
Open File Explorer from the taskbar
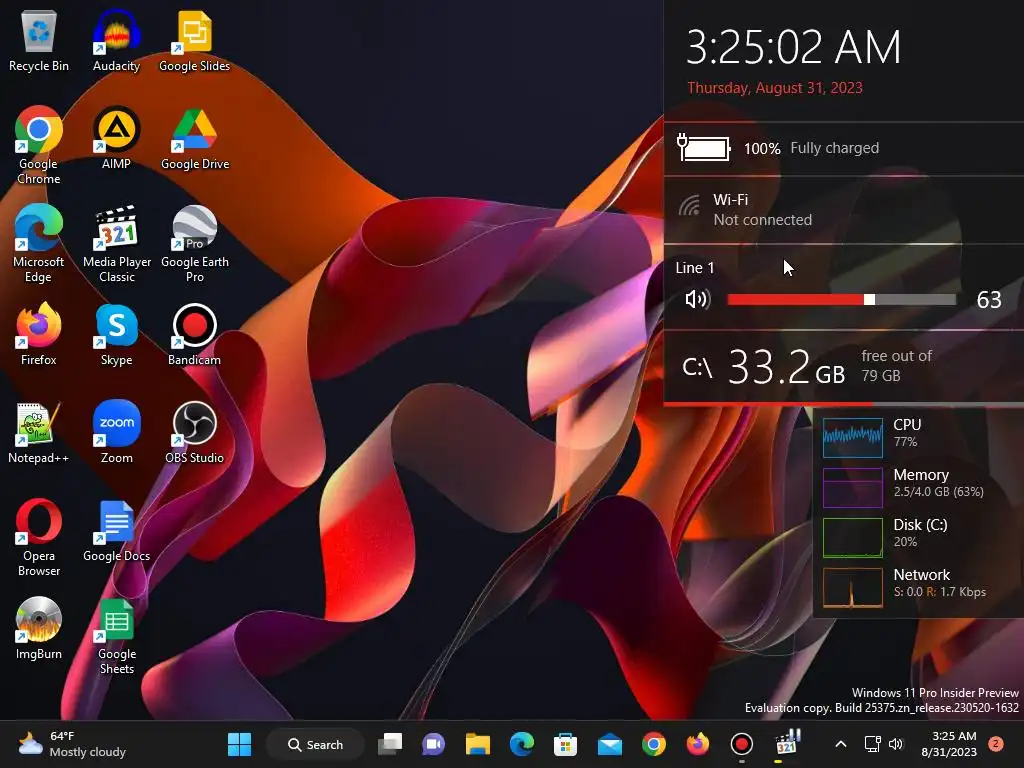[477, 744]
